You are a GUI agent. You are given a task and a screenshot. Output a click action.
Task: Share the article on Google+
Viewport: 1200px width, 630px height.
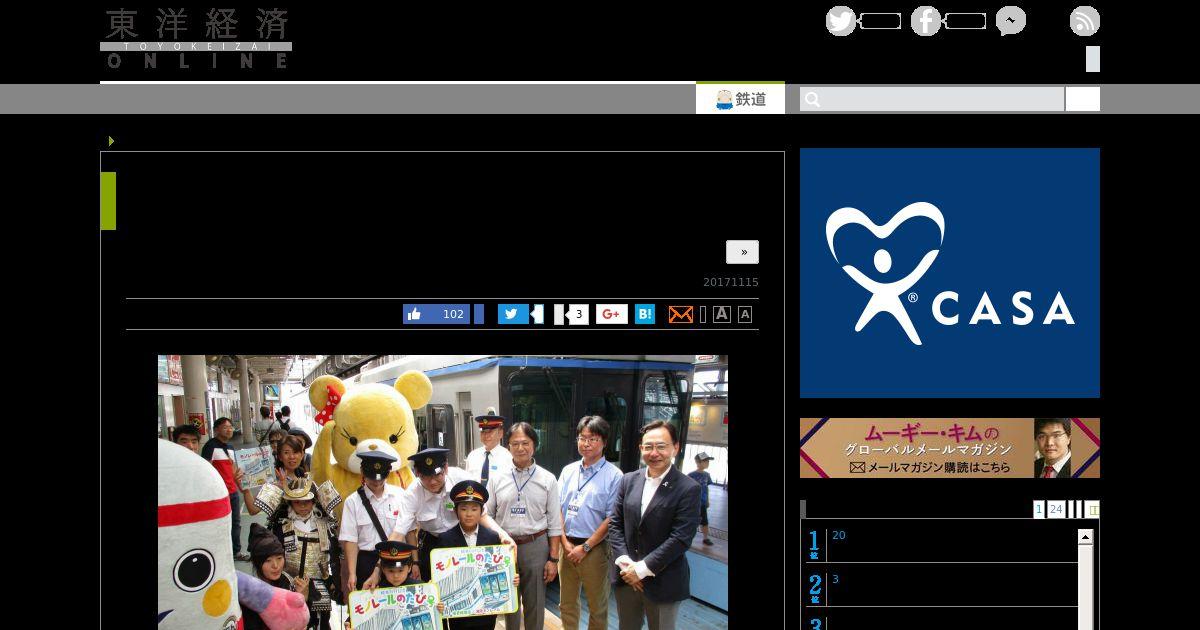pyautogui.click(x=612, y=314)
